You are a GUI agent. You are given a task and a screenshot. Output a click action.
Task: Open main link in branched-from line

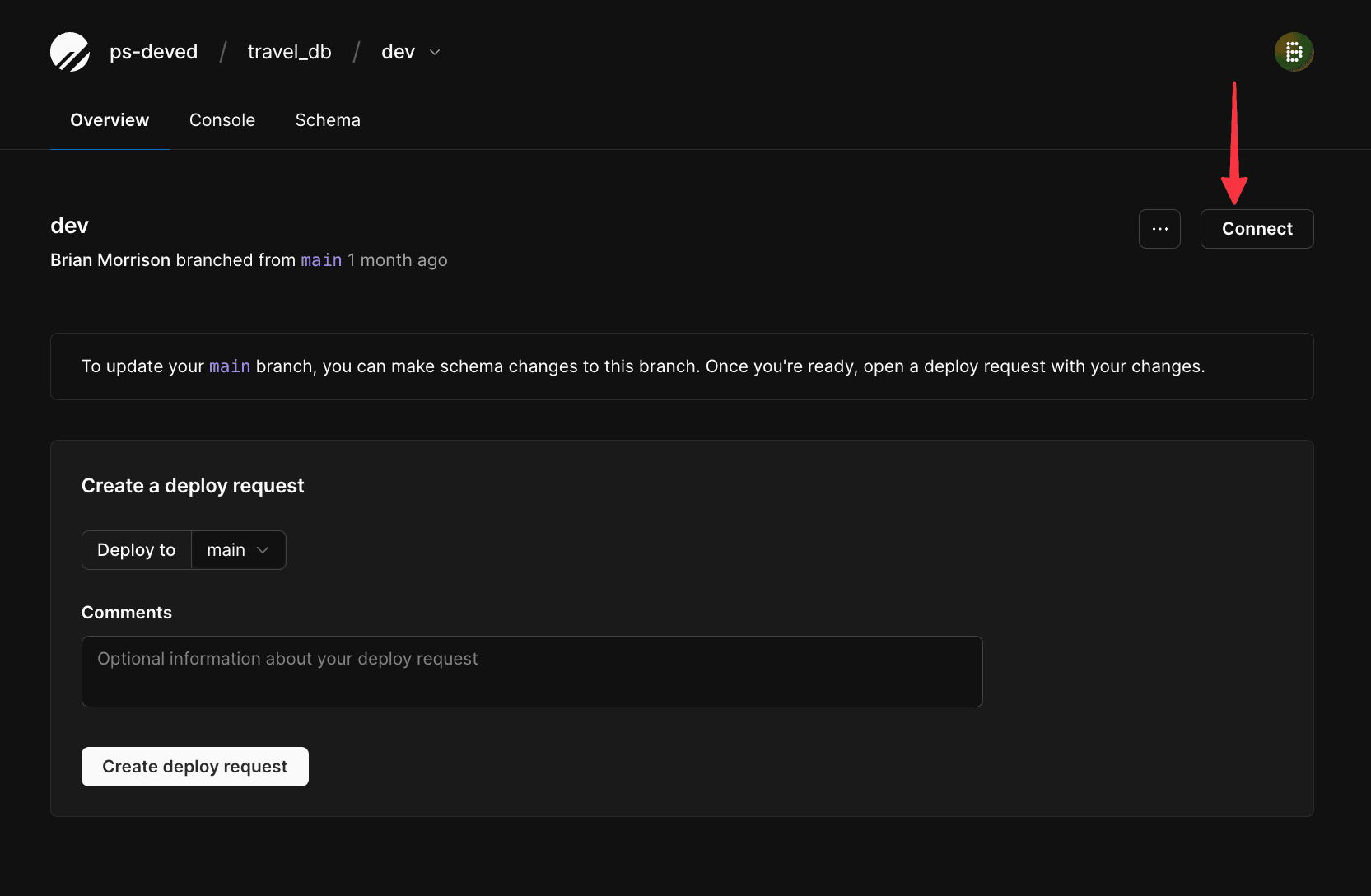point(321,260)
